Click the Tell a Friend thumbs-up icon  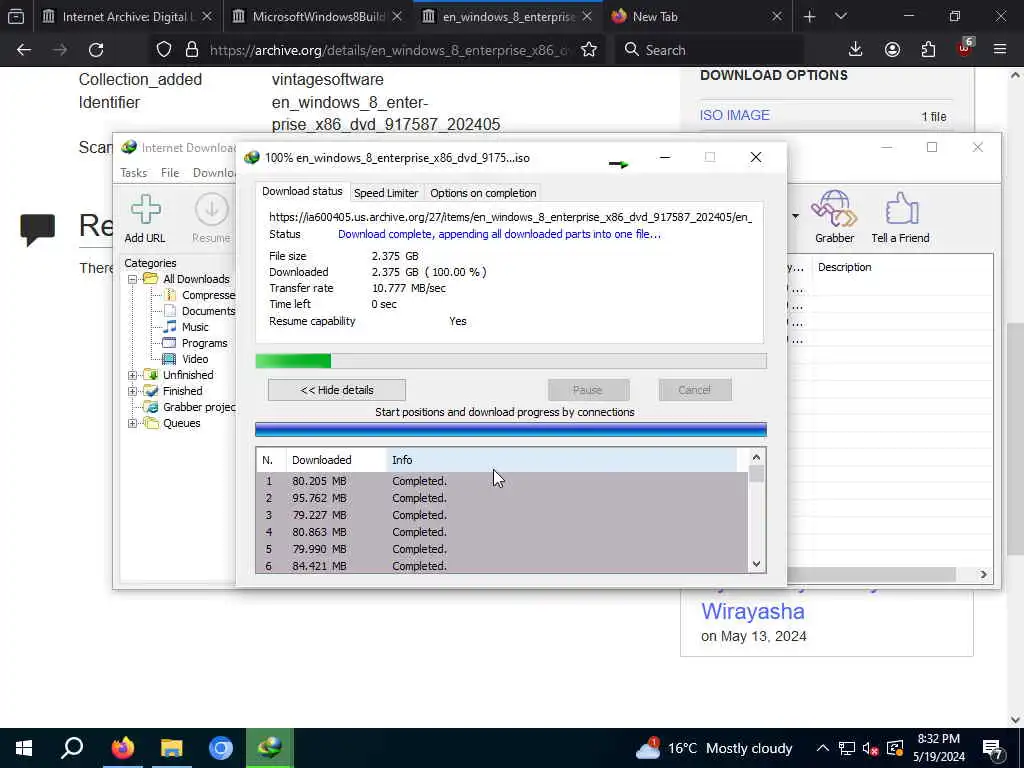point(901,209)
